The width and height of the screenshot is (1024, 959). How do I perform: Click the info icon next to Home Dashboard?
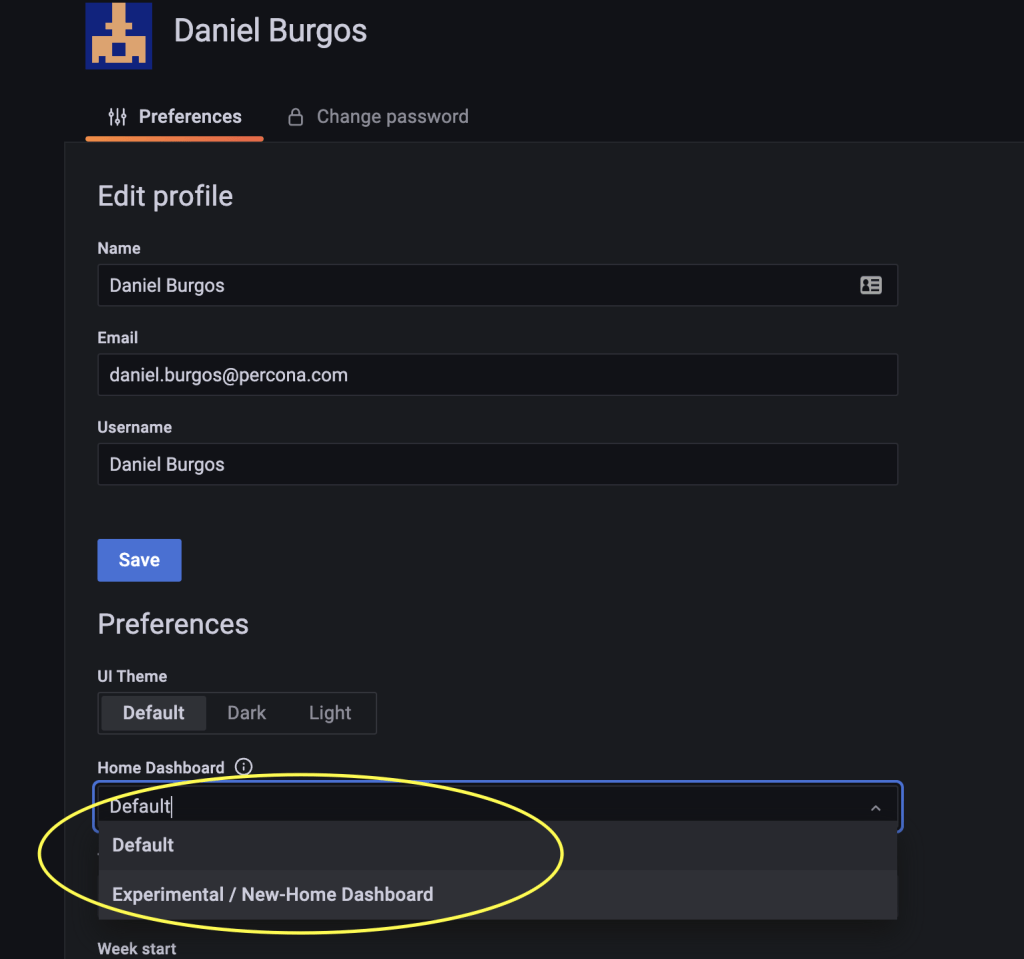[x=243, y=767]
